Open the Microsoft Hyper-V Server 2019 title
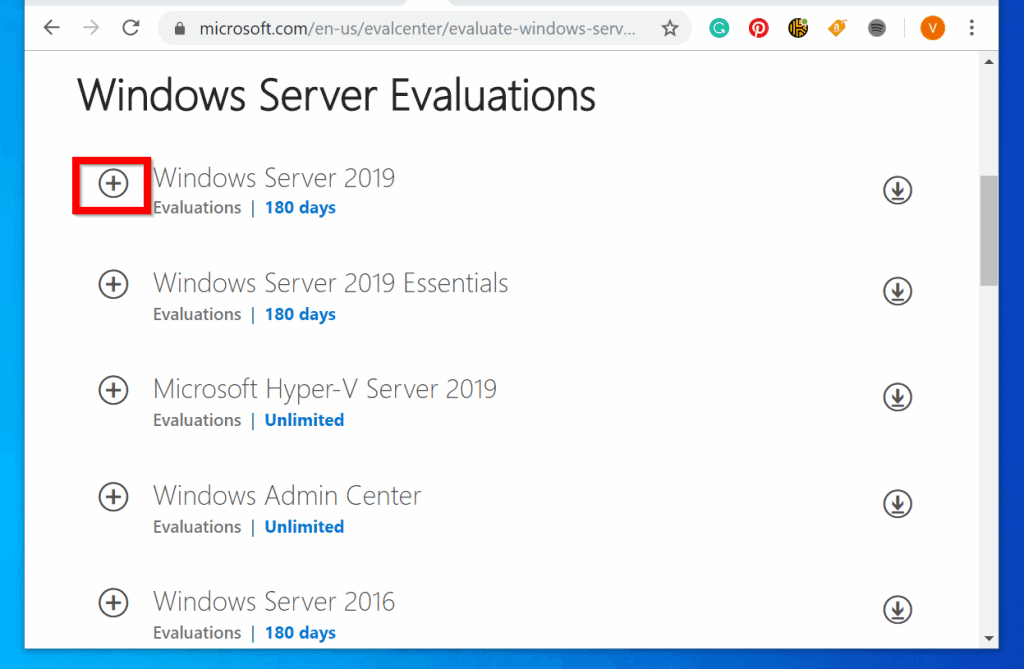The image size is (1024, 669). click(x=325, y=389)
